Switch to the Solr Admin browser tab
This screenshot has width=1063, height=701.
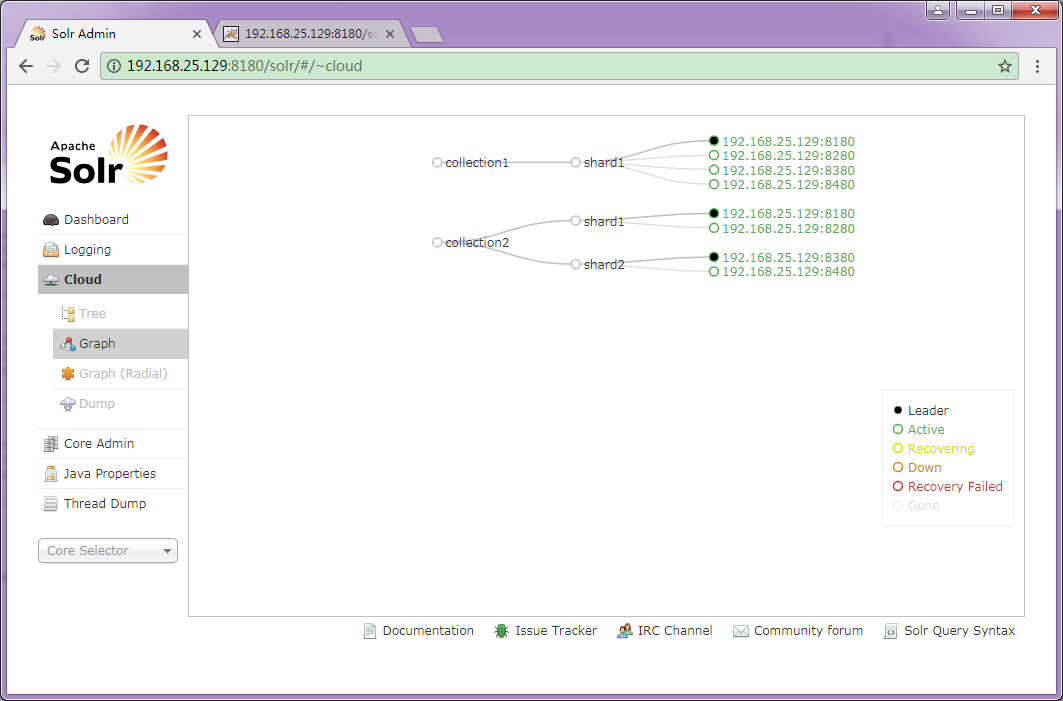pos(115,34)
